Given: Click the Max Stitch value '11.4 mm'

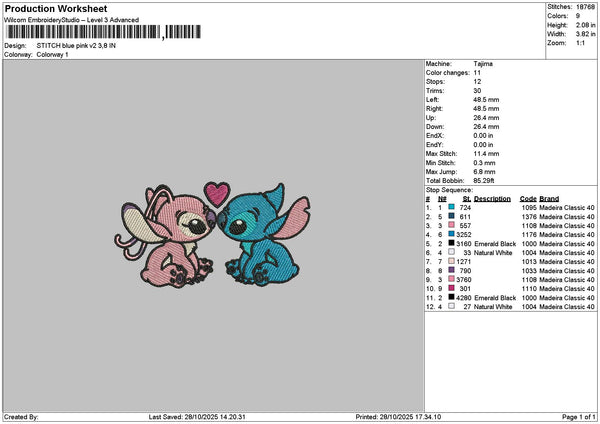Looking at the screenshot, I should [x=486, y=154].
